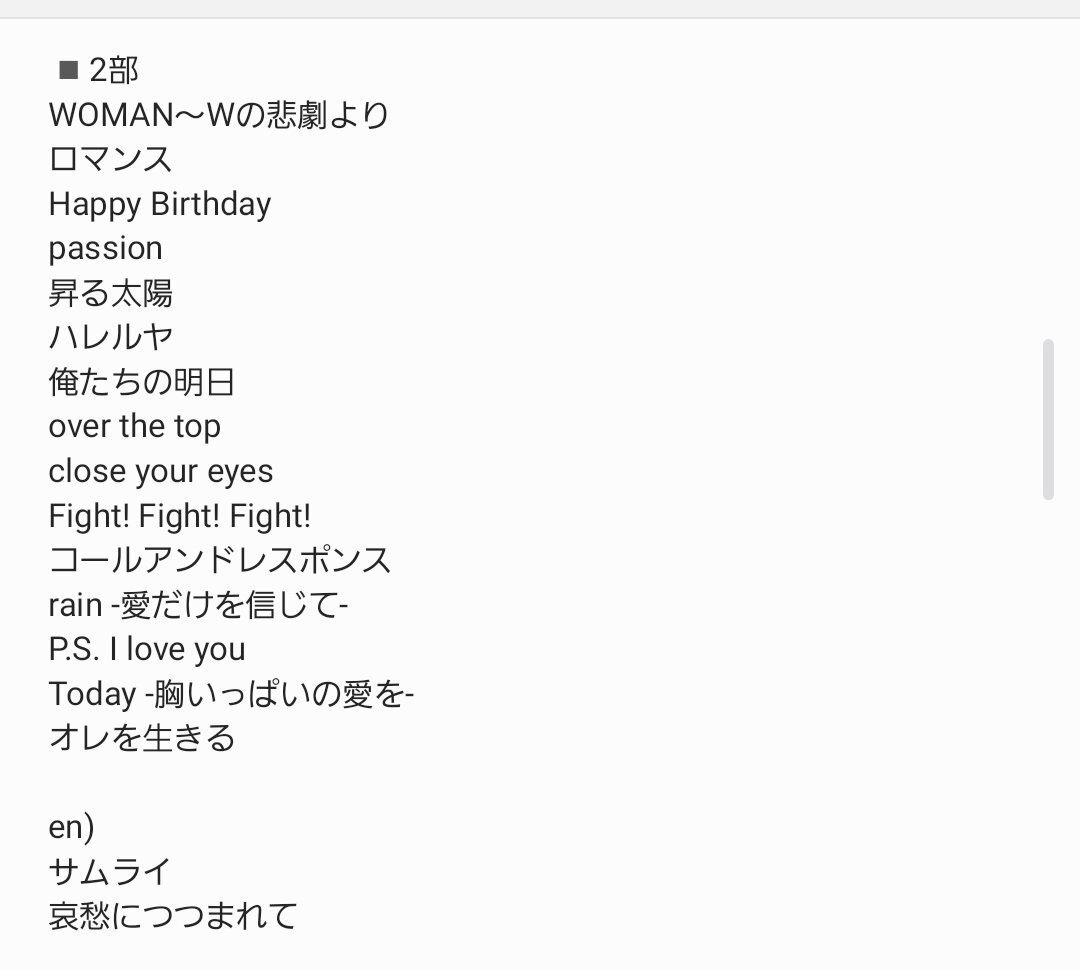Click the encore song "サムライ"

[x=110, y=871]
